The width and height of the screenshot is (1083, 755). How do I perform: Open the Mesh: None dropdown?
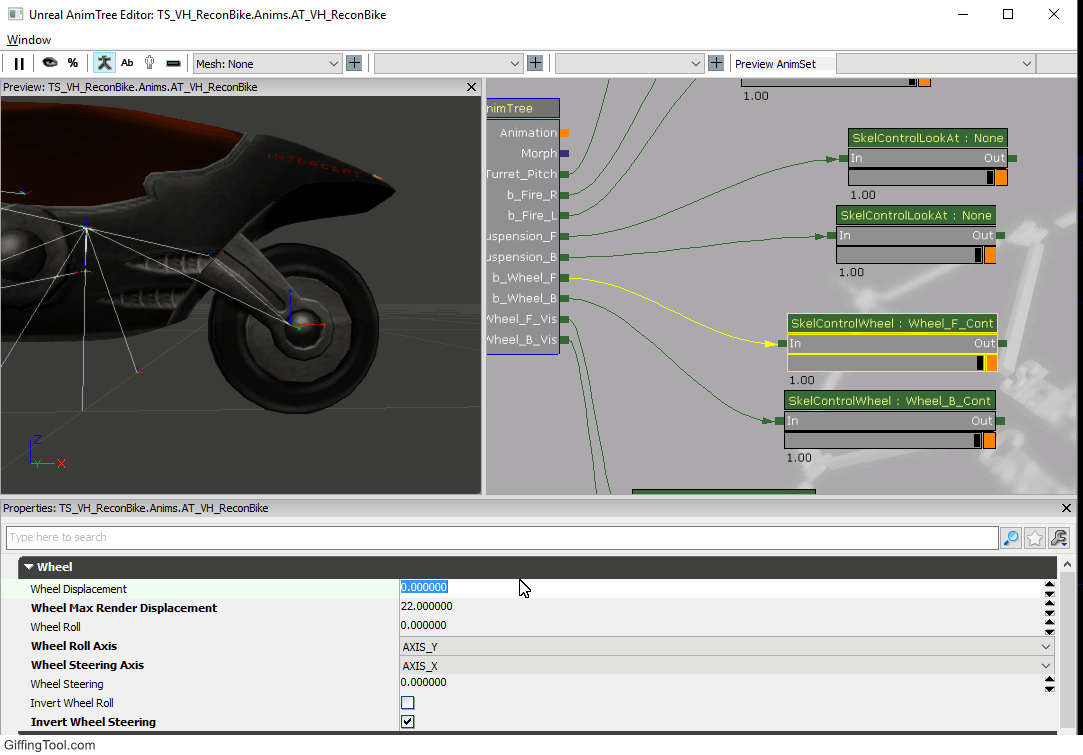tap(267, 64)
